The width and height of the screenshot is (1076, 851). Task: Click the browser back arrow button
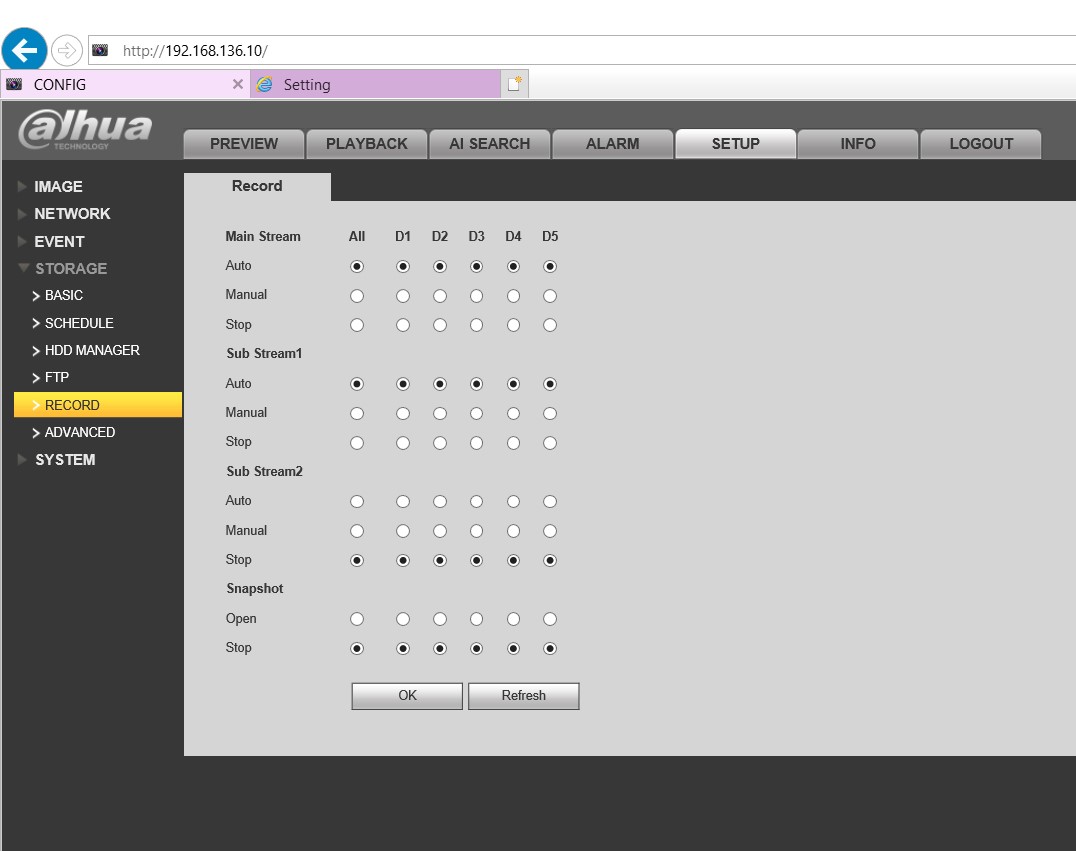click(x=25, y=49)
